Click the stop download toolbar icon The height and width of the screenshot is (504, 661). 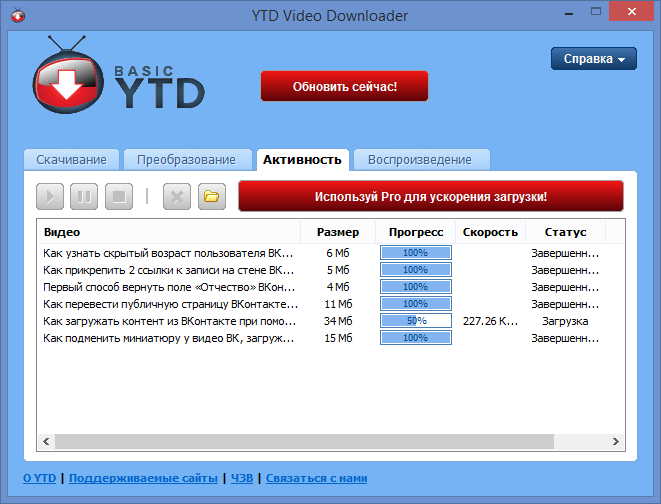point(119,196)
